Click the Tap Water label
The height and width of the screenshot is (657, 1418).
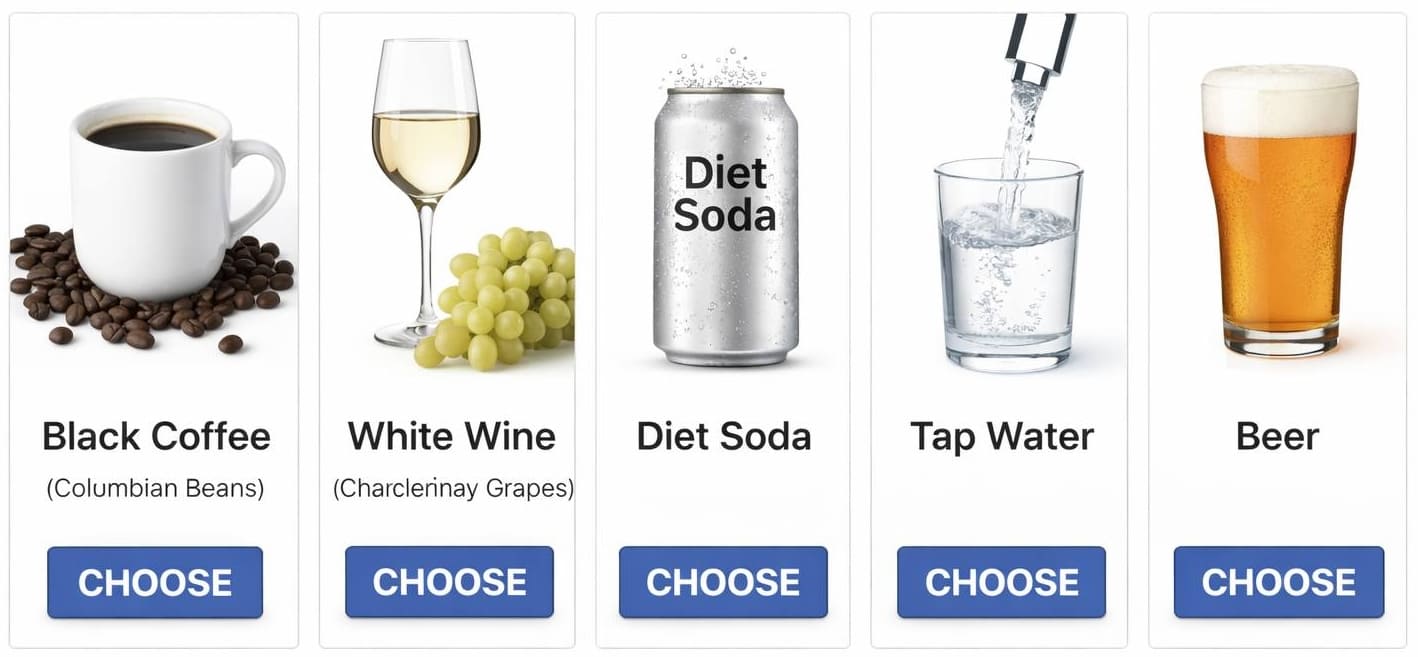click(x=1002, y=437)
